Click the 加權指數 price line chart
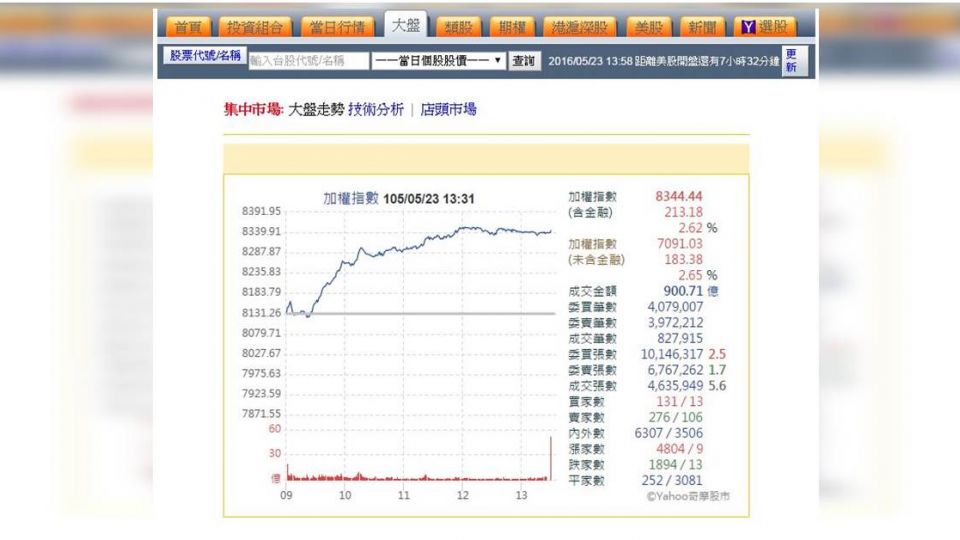The width and height of the screenshot is (960, 540). click(x=420, y=260)
